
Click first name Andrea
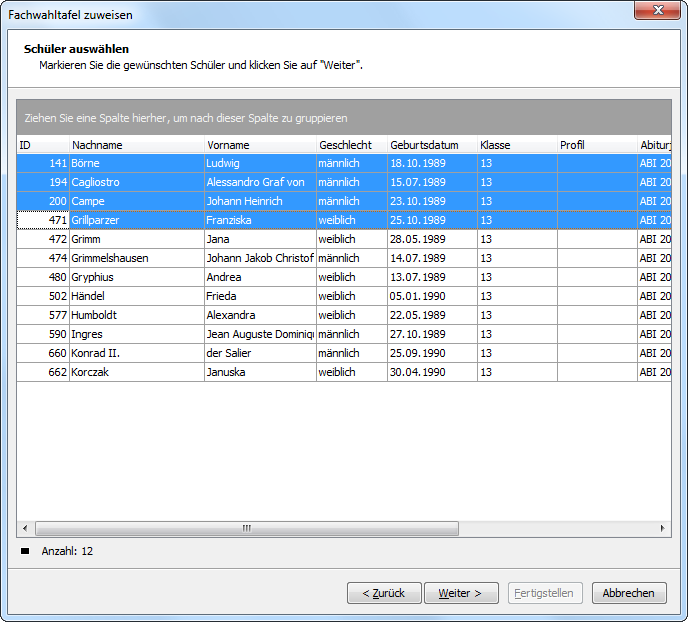[x=224, y=277]
